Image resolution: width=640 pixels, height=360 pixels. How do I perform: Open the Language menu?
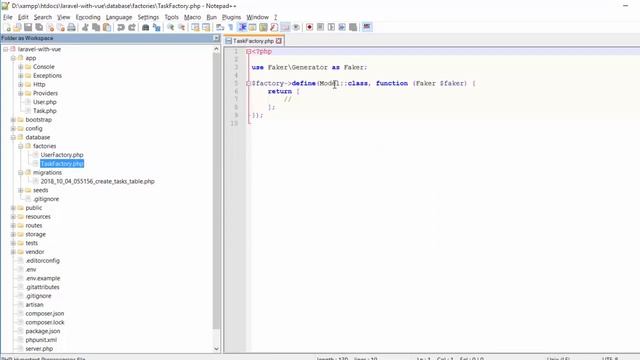point(119,17)
